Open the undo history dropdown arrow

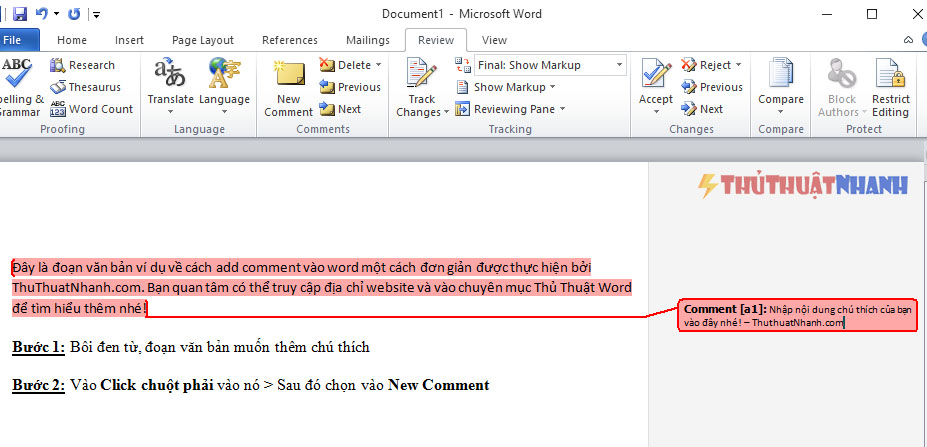[56, 14]
